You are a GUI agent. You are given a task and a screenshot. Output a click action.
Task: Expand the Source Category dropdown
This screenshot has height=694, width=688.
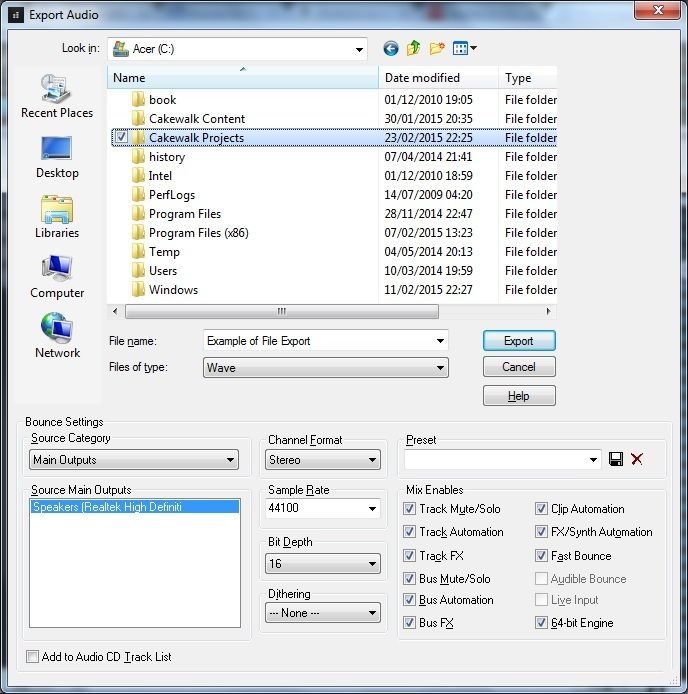point(134,460)
